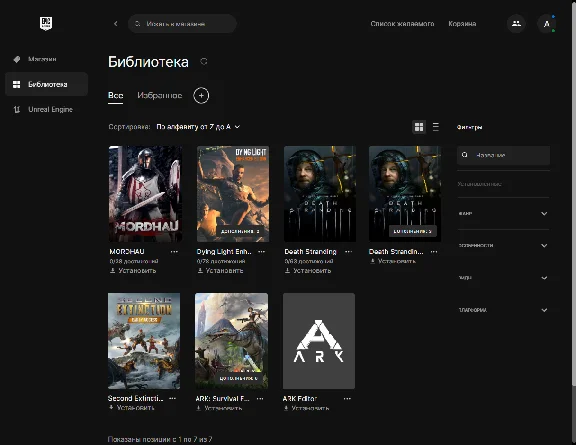Open MORDHAU three-dot options menu

pyautogui.click(x=174, y=252)
